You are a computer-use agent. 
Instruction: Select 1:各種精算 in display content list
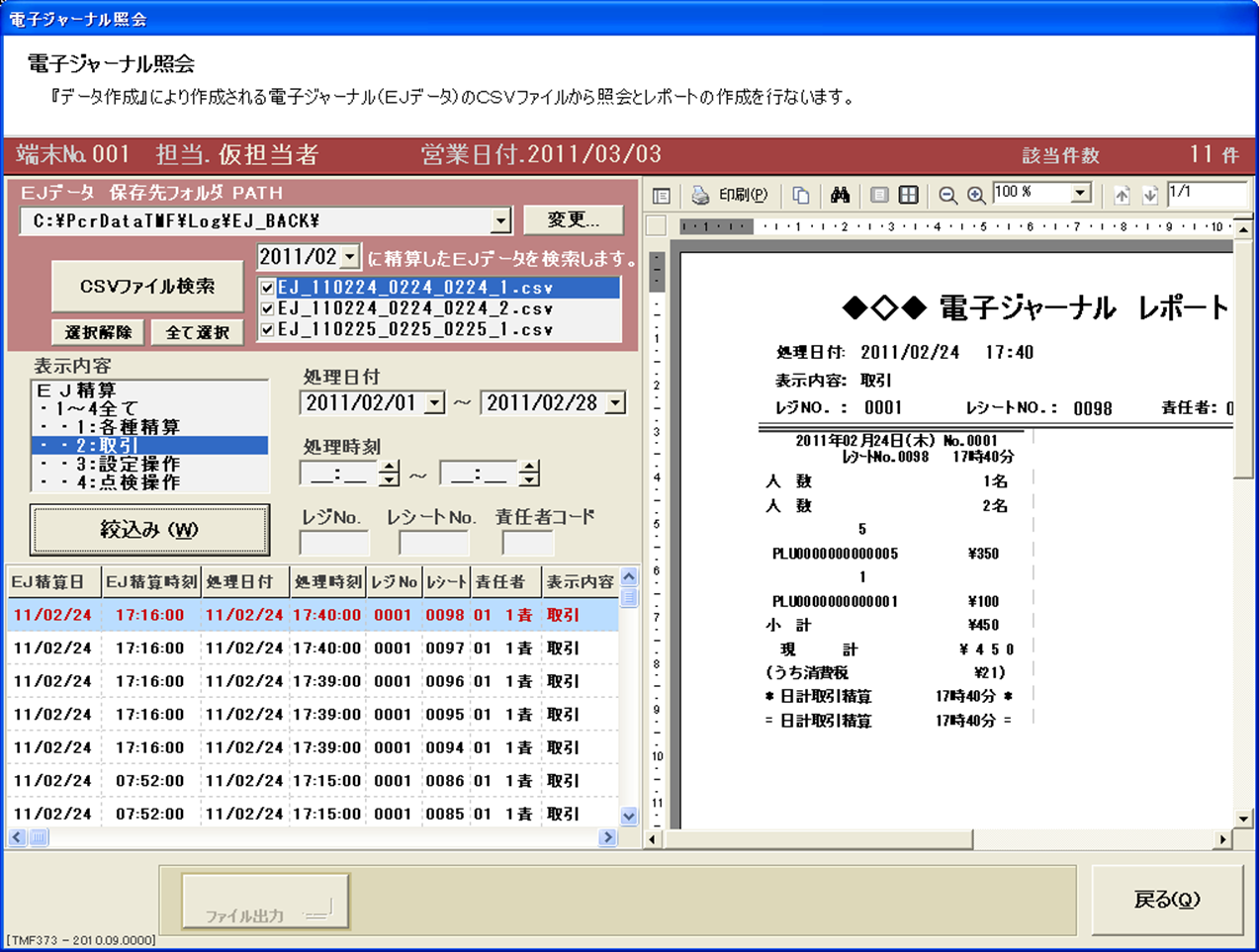(149, 427)
